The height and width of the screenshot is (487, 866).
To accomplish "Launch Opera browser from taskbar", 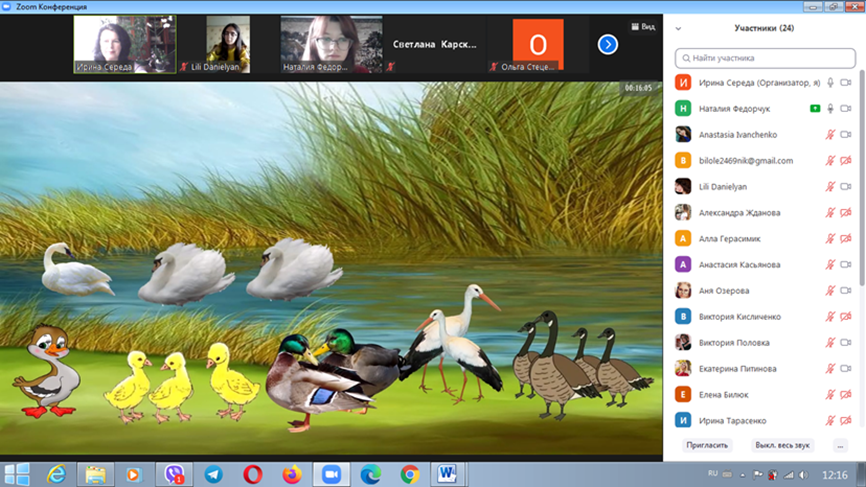I will click(x=253, y=474).
